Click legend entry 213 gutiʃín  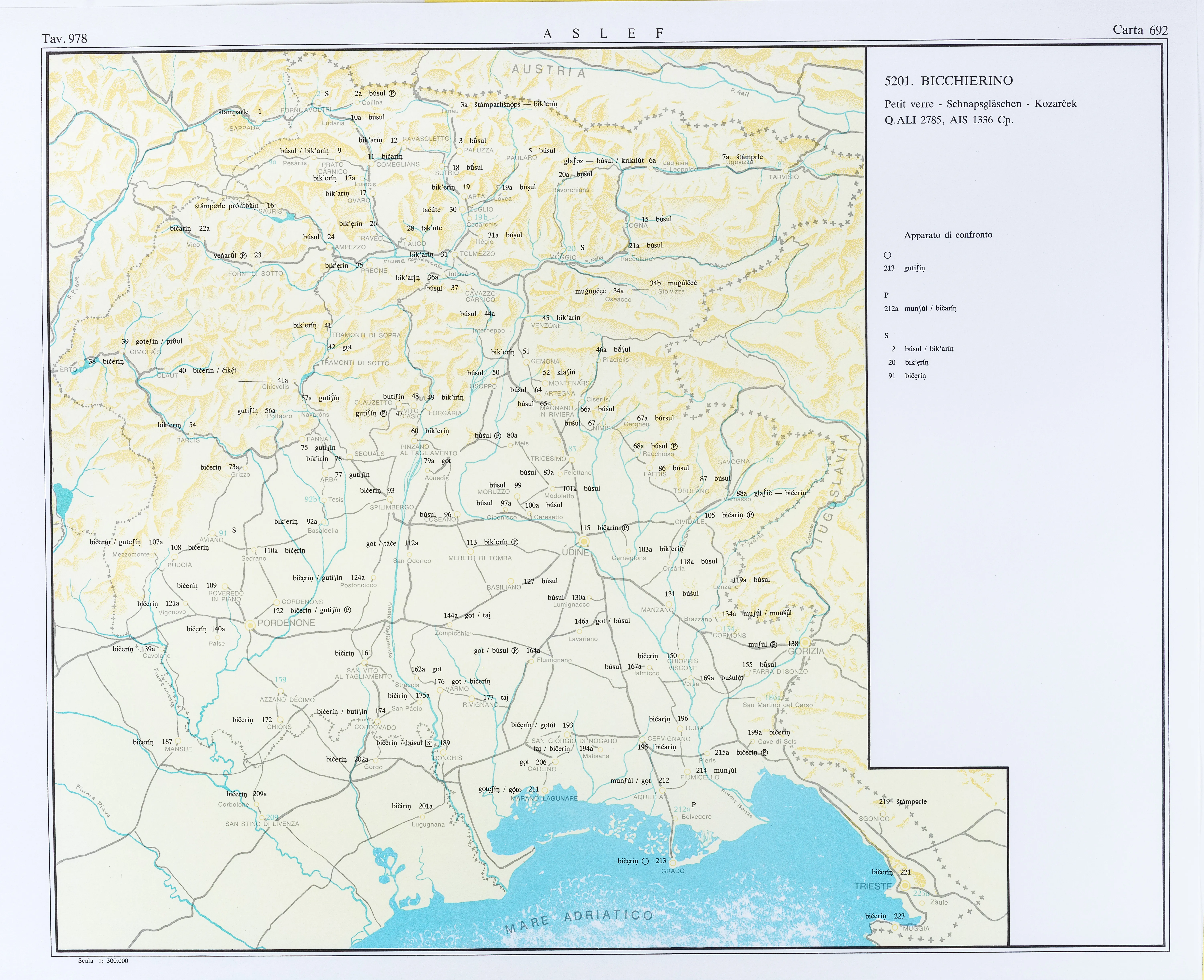tap(904, 268)
